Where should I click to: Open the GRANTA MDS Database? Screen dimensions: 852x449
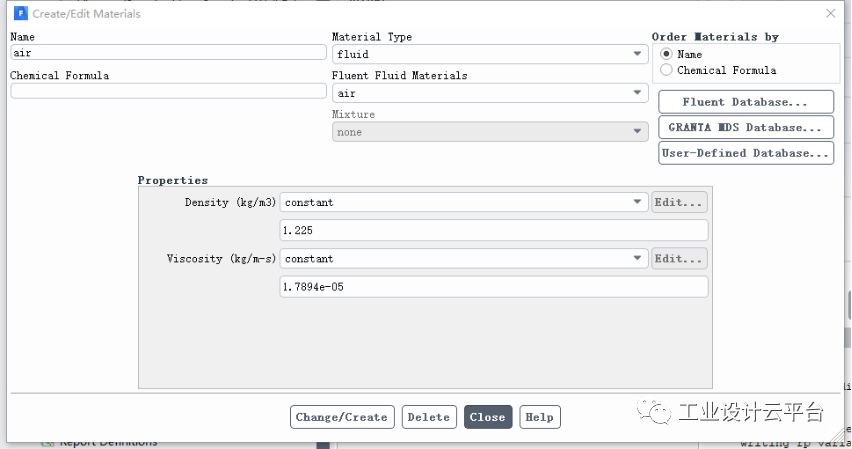[746, 127]
